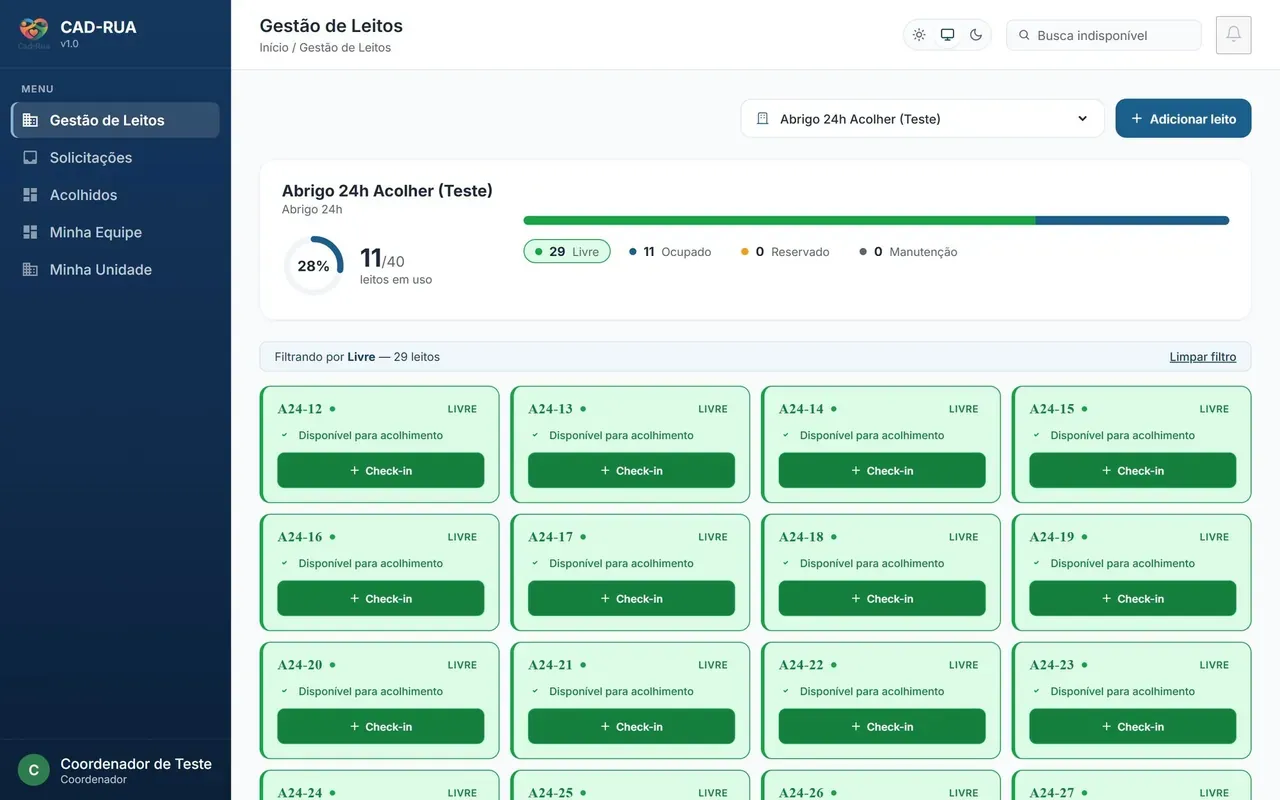Image resolution: width=1280 pixels, height=800 pixels.
Task: Click the Gestão de Leitos sidebar icon
Action: [x=30, y=120]
